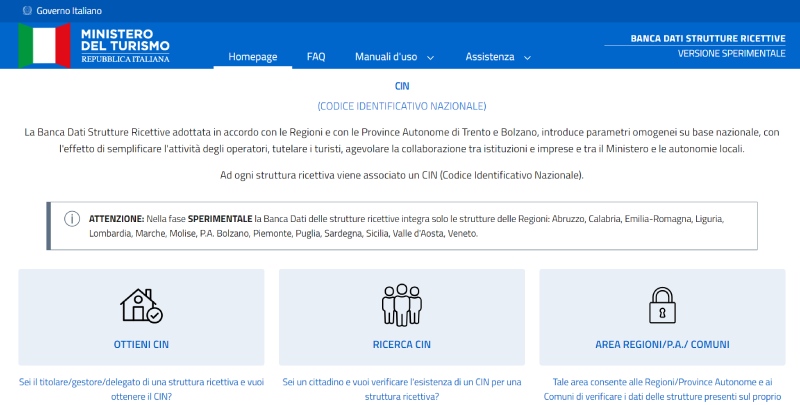Click the info icon beside ATTENZIONE
The width and height of the screenshot is (800, 405).
click(x=72, y=219)
